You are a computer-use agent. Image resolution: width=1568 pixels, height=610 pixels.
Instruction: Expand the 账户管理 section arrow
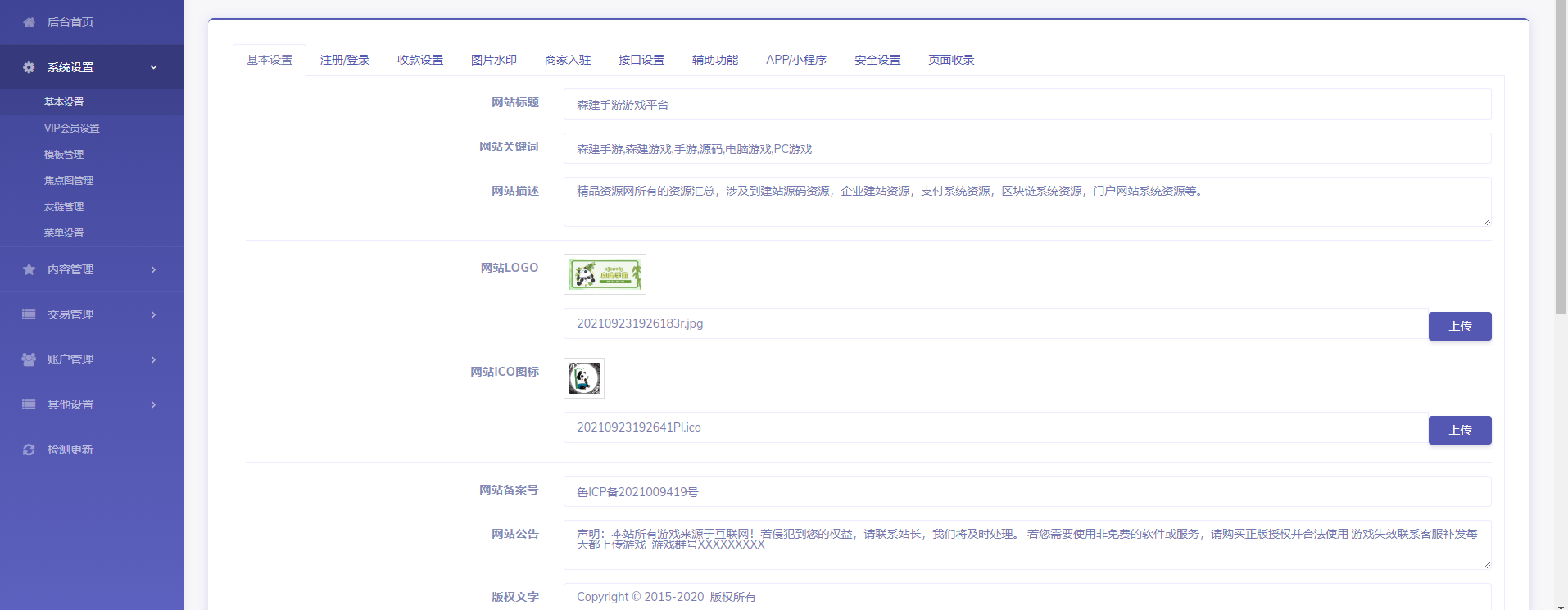[153, 359]
